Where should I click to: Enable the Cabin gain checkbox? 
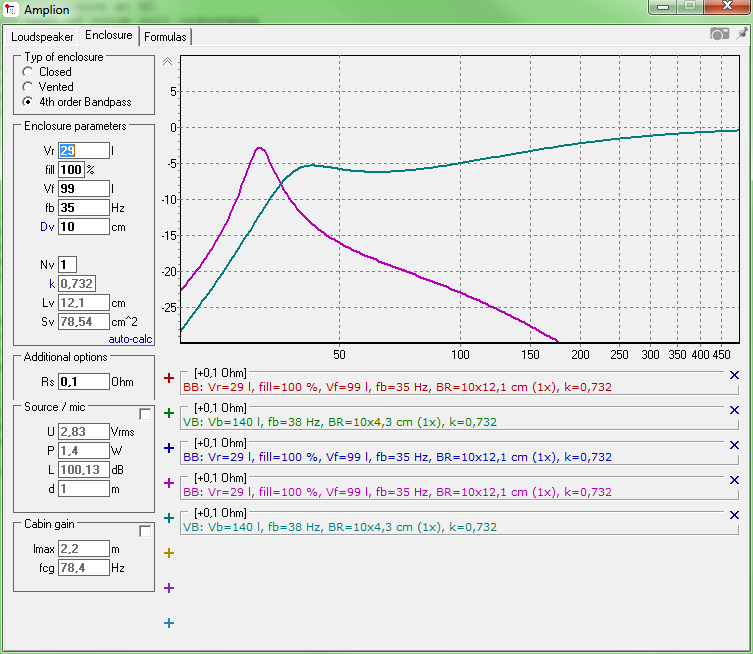[145, 531]
